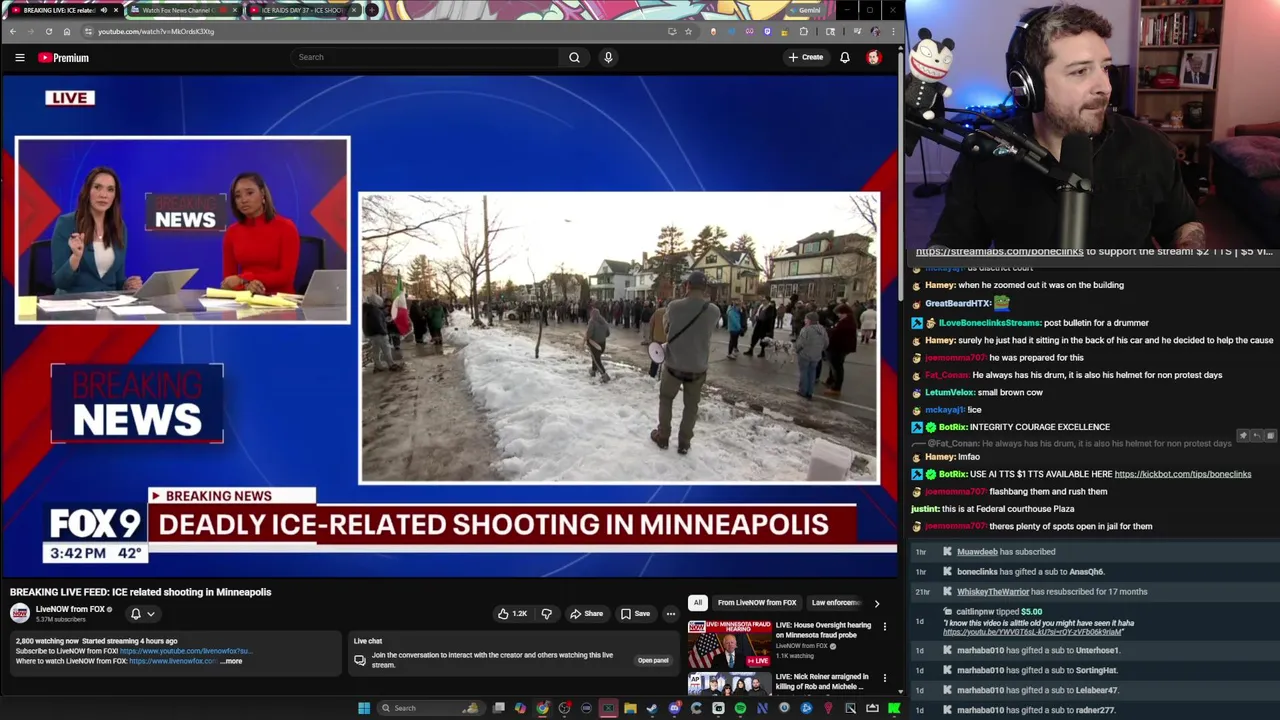Screen dimensions: 1280x720
Task: Focus the YouTube search field
Action: click(425, 57)
